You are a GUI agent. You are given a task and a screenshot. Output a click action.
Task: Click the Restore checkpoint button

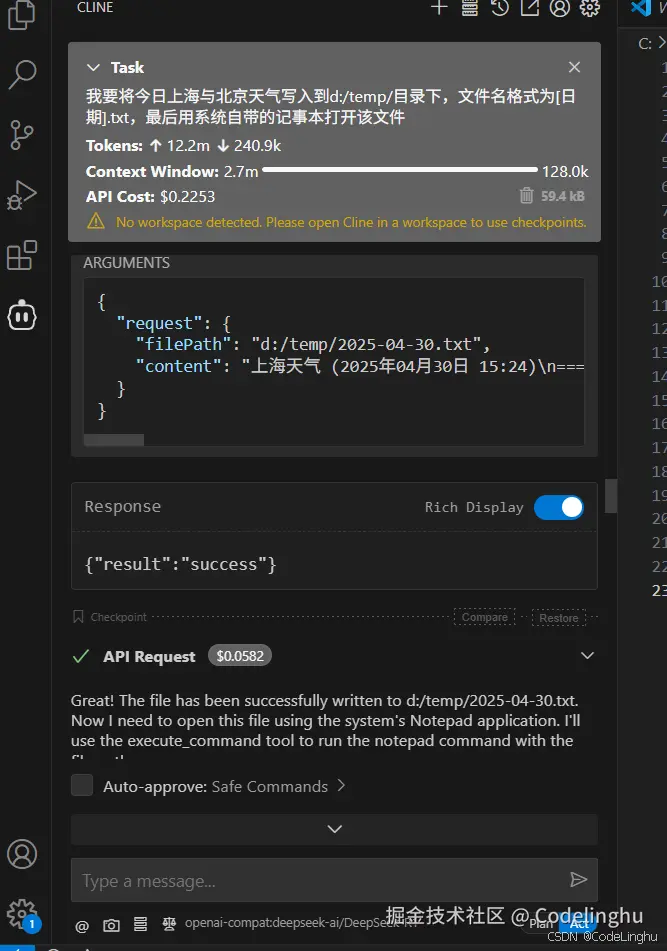point(559,617)
